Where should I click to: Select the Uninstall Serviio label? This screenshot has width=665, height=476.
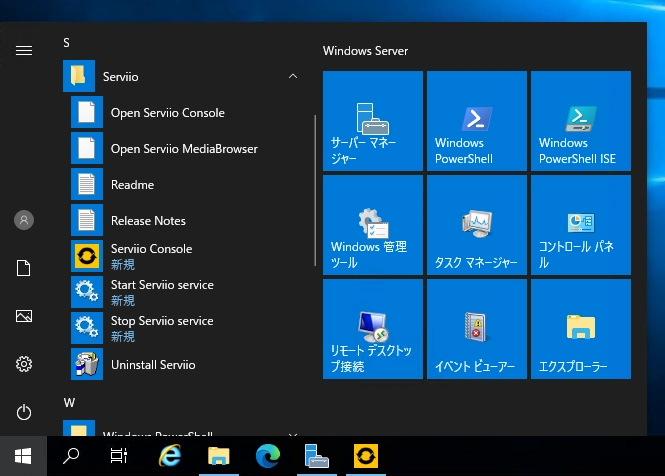pos(153,365)
